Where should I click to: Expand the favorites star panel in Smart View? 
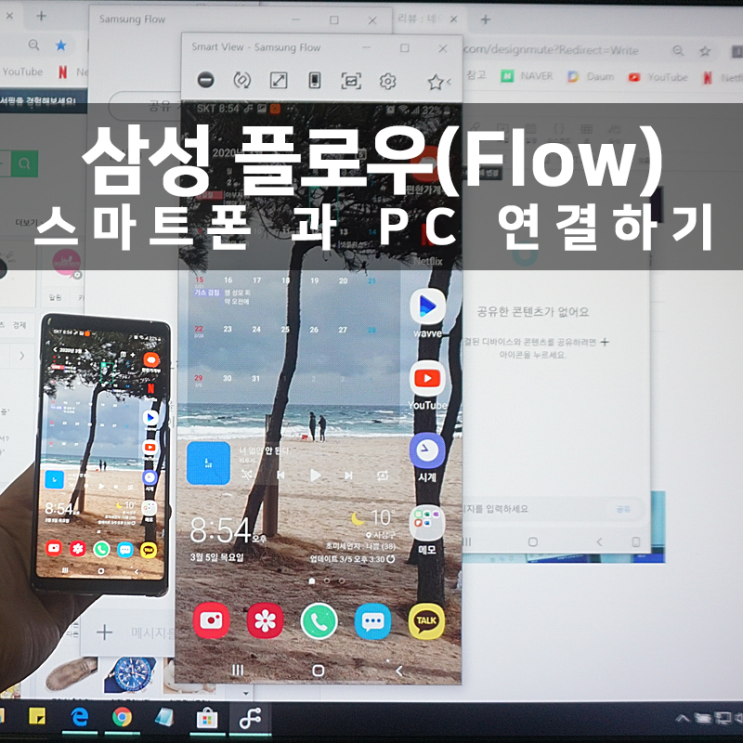[x=435, y=82]
